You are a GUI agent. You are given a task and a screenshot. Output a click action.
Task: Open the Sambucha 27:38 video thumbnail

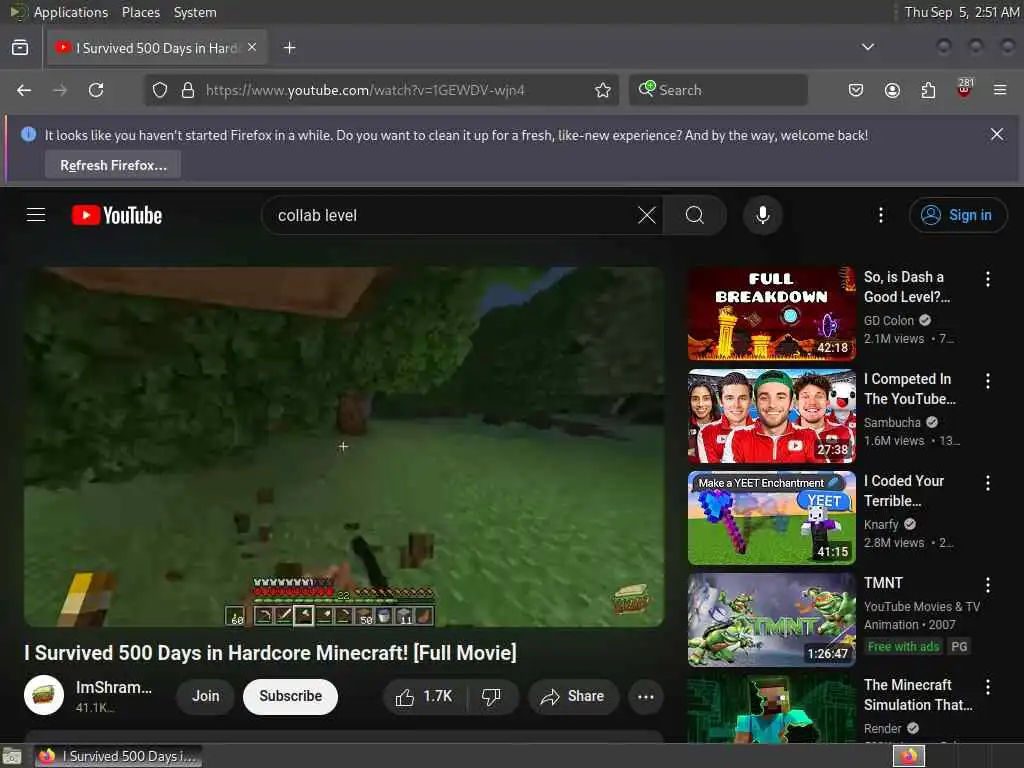771,415
